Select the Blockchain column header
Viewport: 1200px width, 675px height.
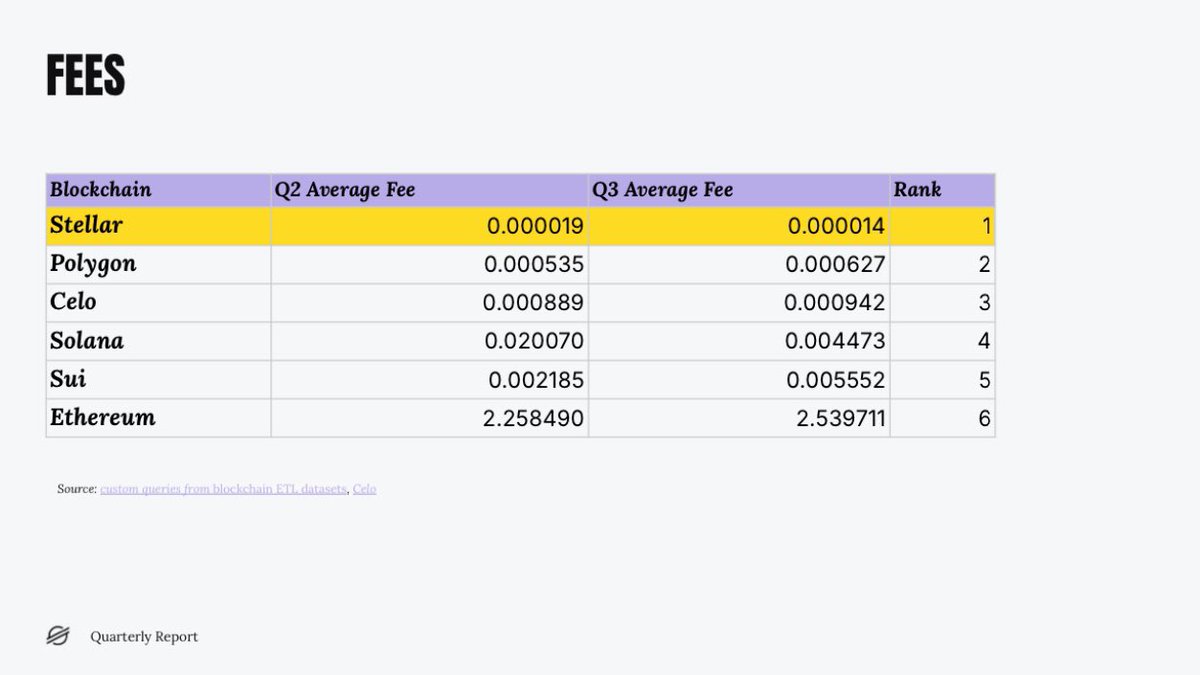click(158, 190)
